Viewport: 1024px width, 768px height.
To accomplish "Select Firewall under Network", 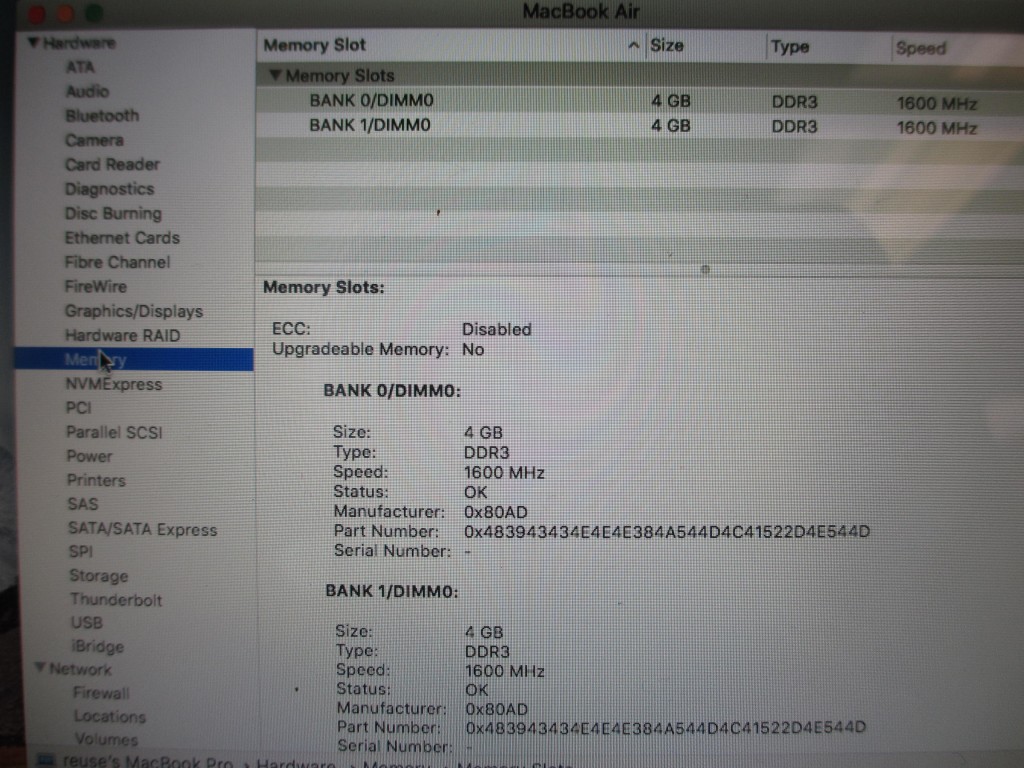I will pyautogui.click(x=101, y=692).
